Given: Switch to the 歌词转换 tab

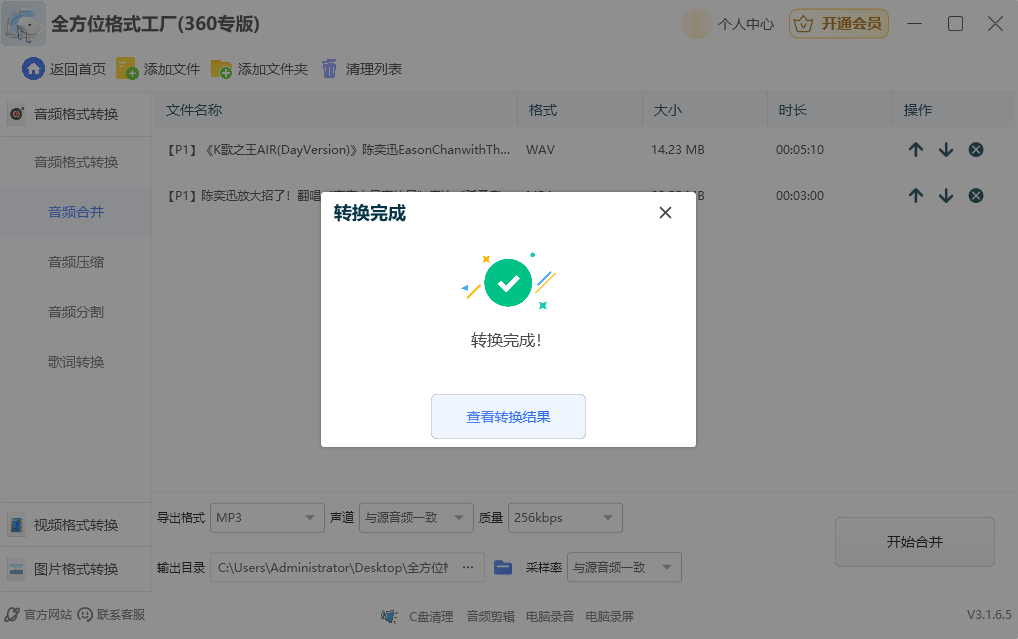Looking at the screenshot, I should [x=75, y=361].
